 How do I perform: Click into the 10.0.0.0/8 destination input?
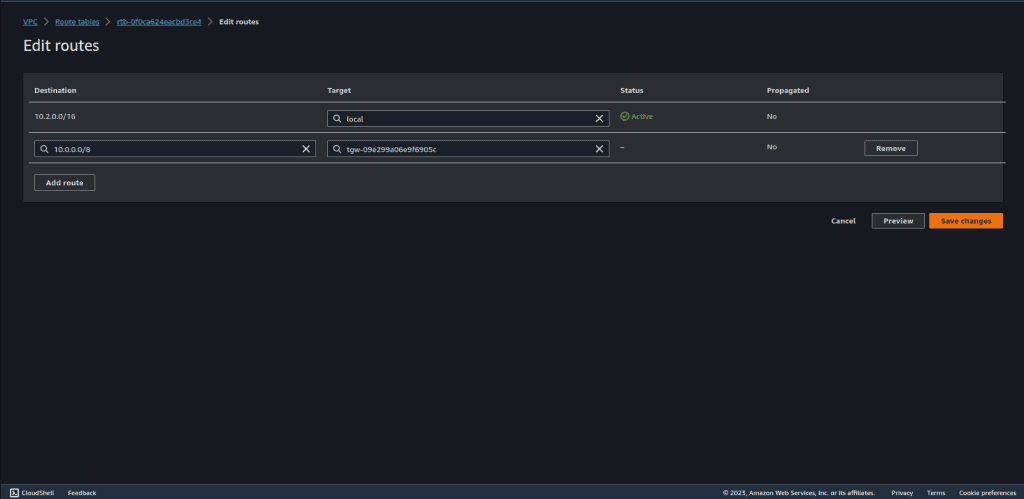pos(172,149)
